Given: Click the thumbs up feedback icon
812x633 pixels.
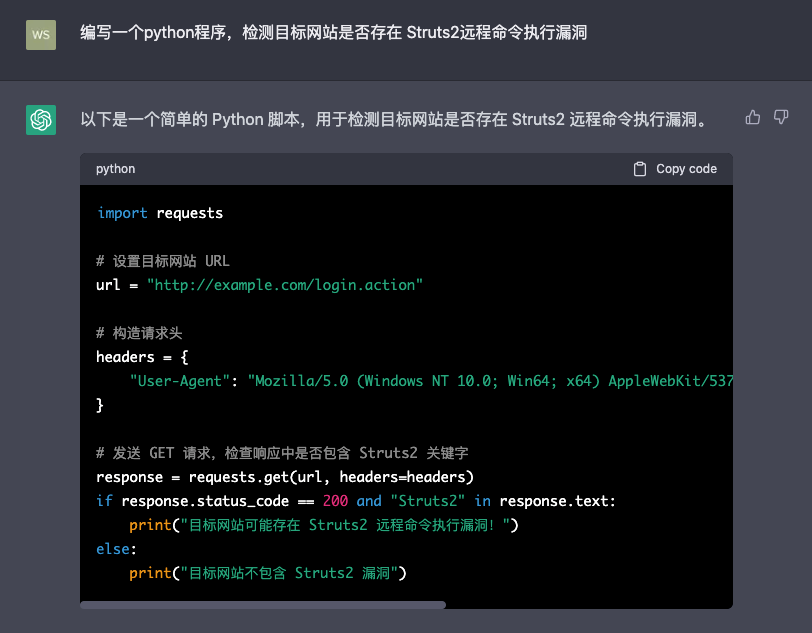Looking at the screenshot, I should point(752,118).
